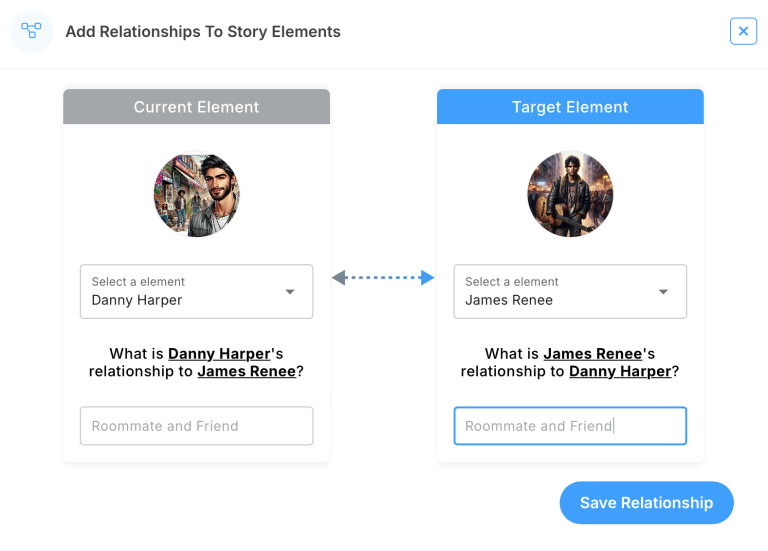Focus the Target Element relationship text field
Image resolution: width=768 pixels, height=551 pixels.
[570, 426]
